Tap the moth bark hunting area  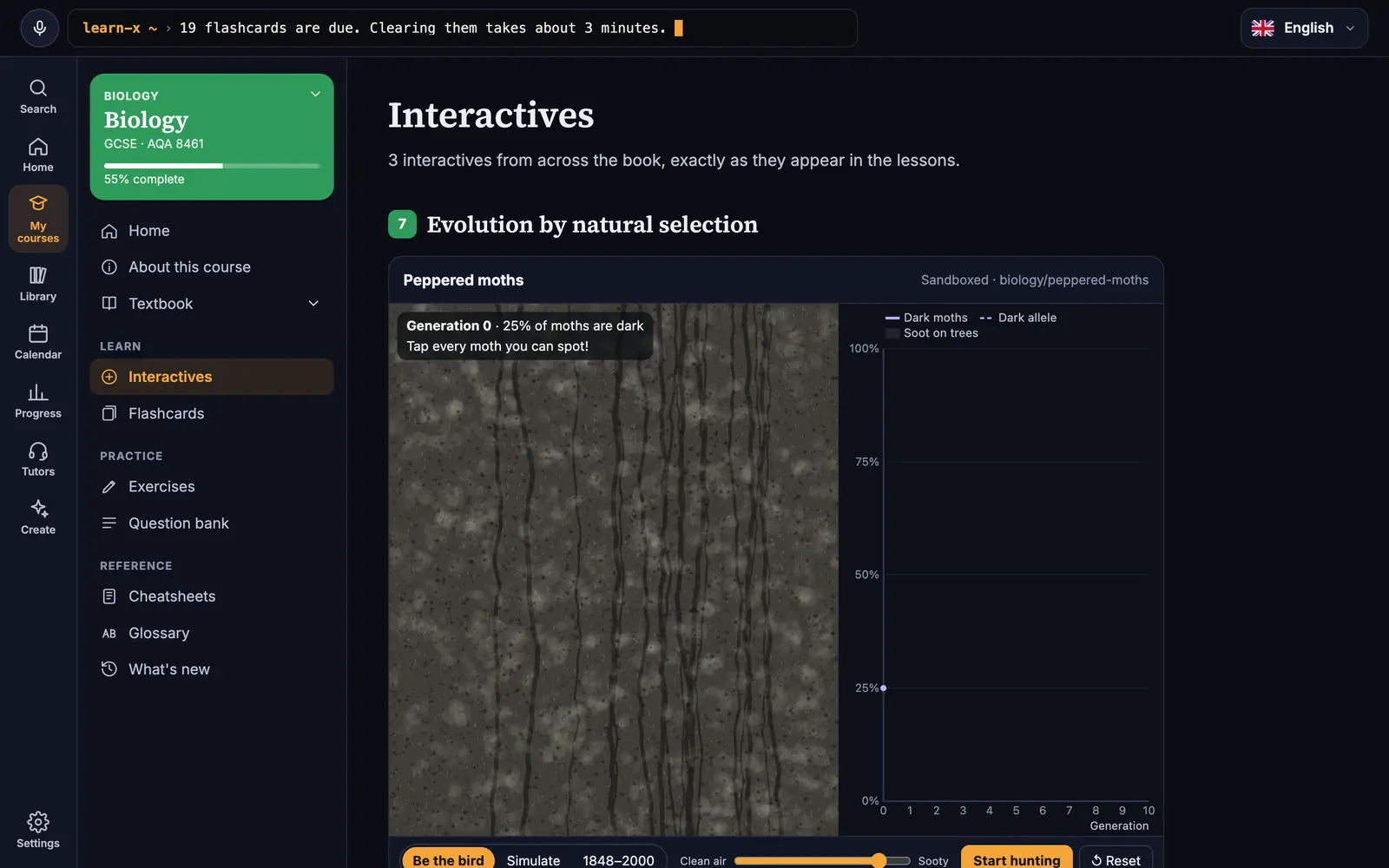pos(614,570)
